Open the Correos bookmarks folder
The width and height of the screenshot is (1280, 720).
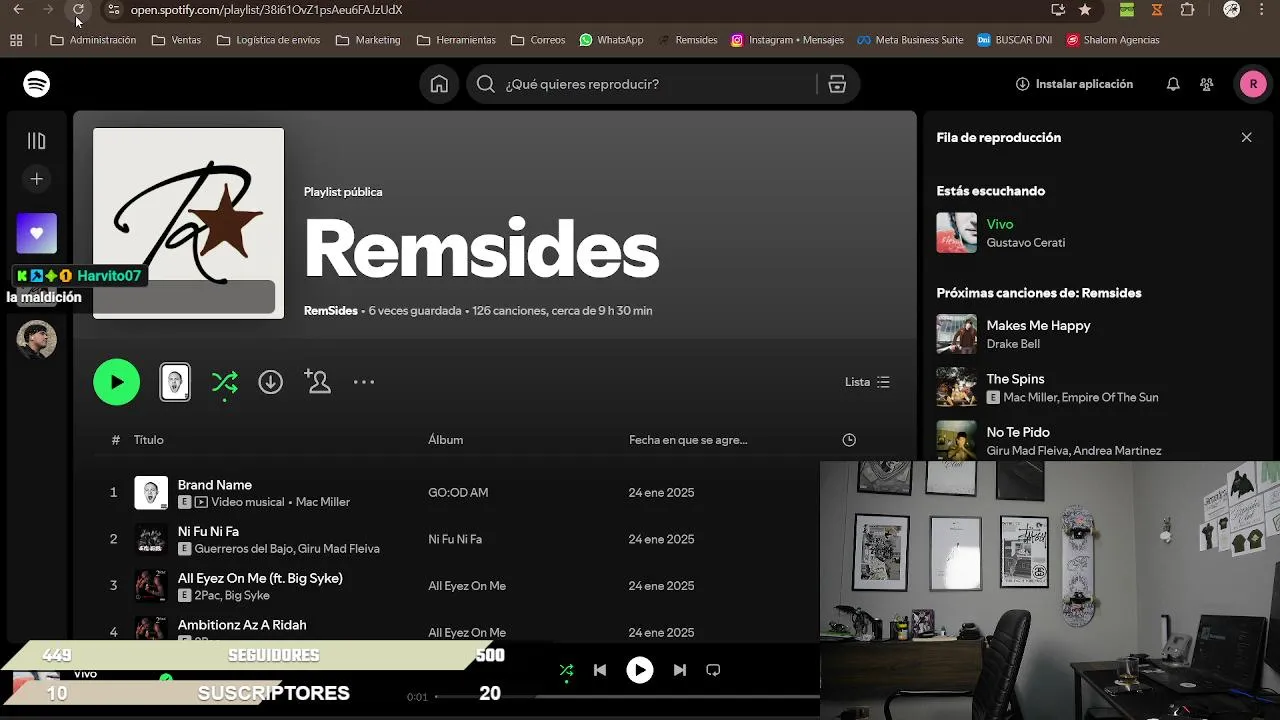(538, 40)
